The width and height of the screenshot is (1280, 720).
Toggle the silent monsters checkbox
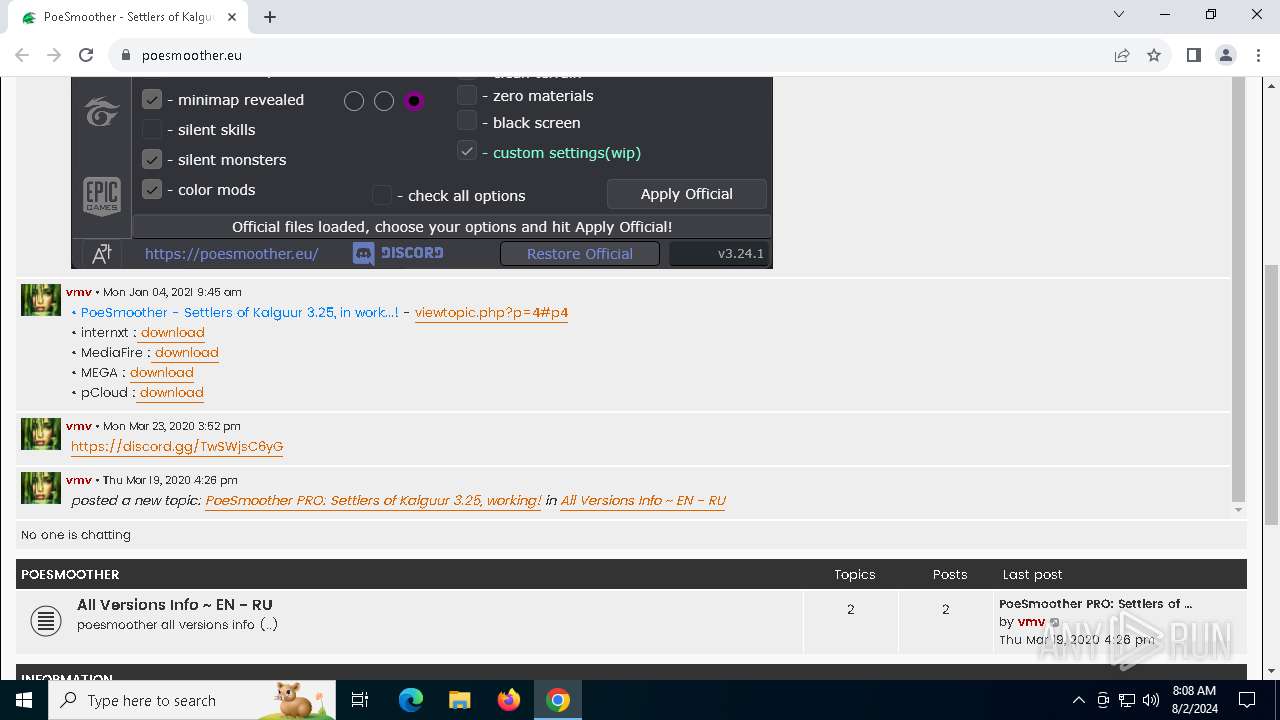coord(152,159)
